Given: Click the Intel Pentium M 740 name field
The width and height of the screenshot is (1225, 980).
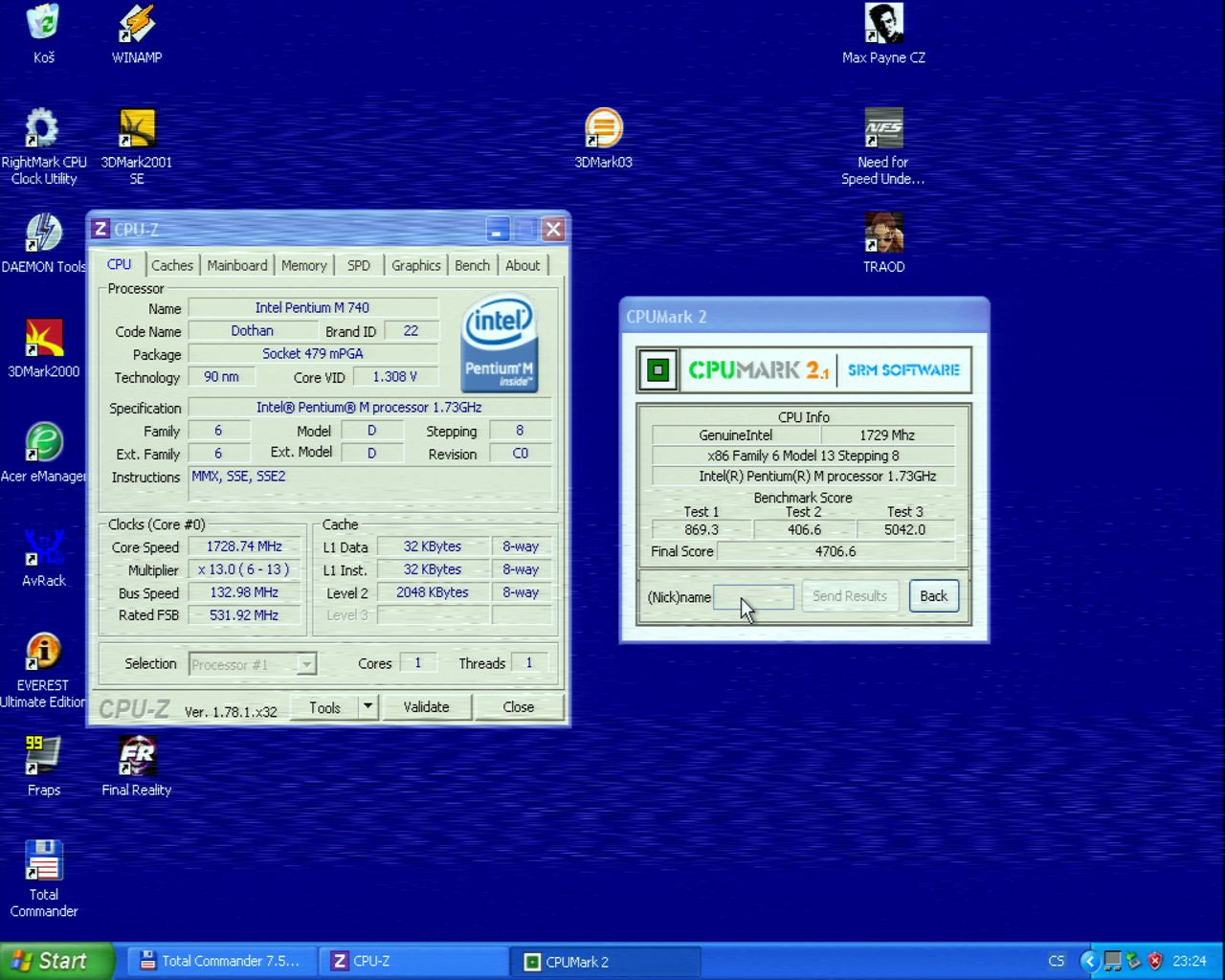Looking at the screenshot, I should click(x=313, y=307).
